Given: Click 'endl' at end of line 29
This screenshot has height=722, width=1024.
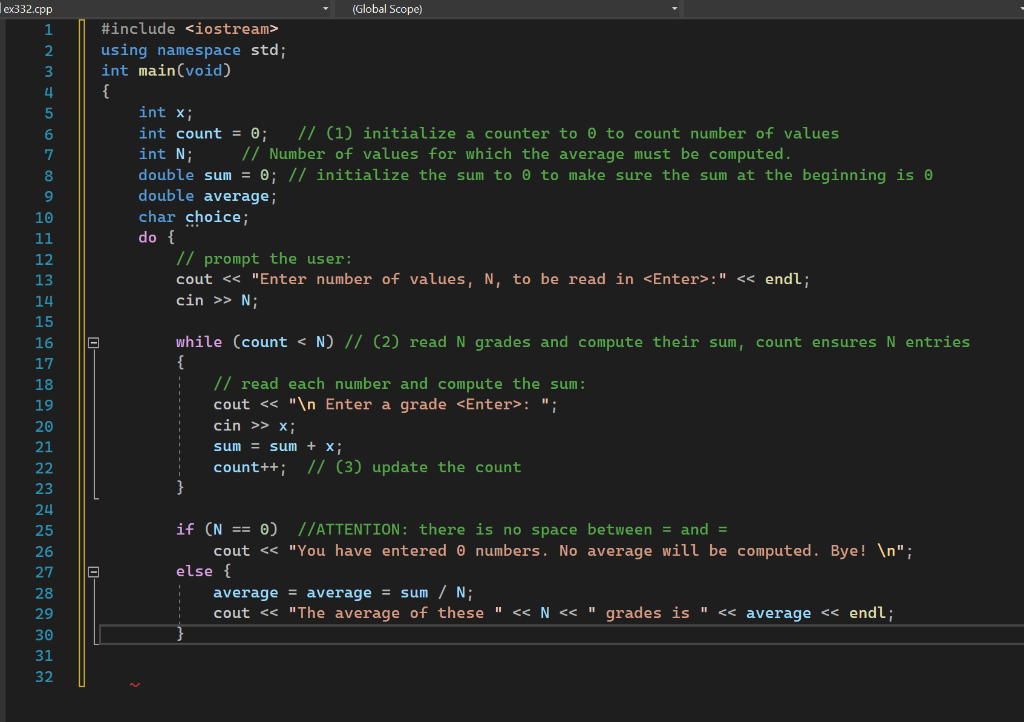Looking at the screenshot, I should (867, 613).
